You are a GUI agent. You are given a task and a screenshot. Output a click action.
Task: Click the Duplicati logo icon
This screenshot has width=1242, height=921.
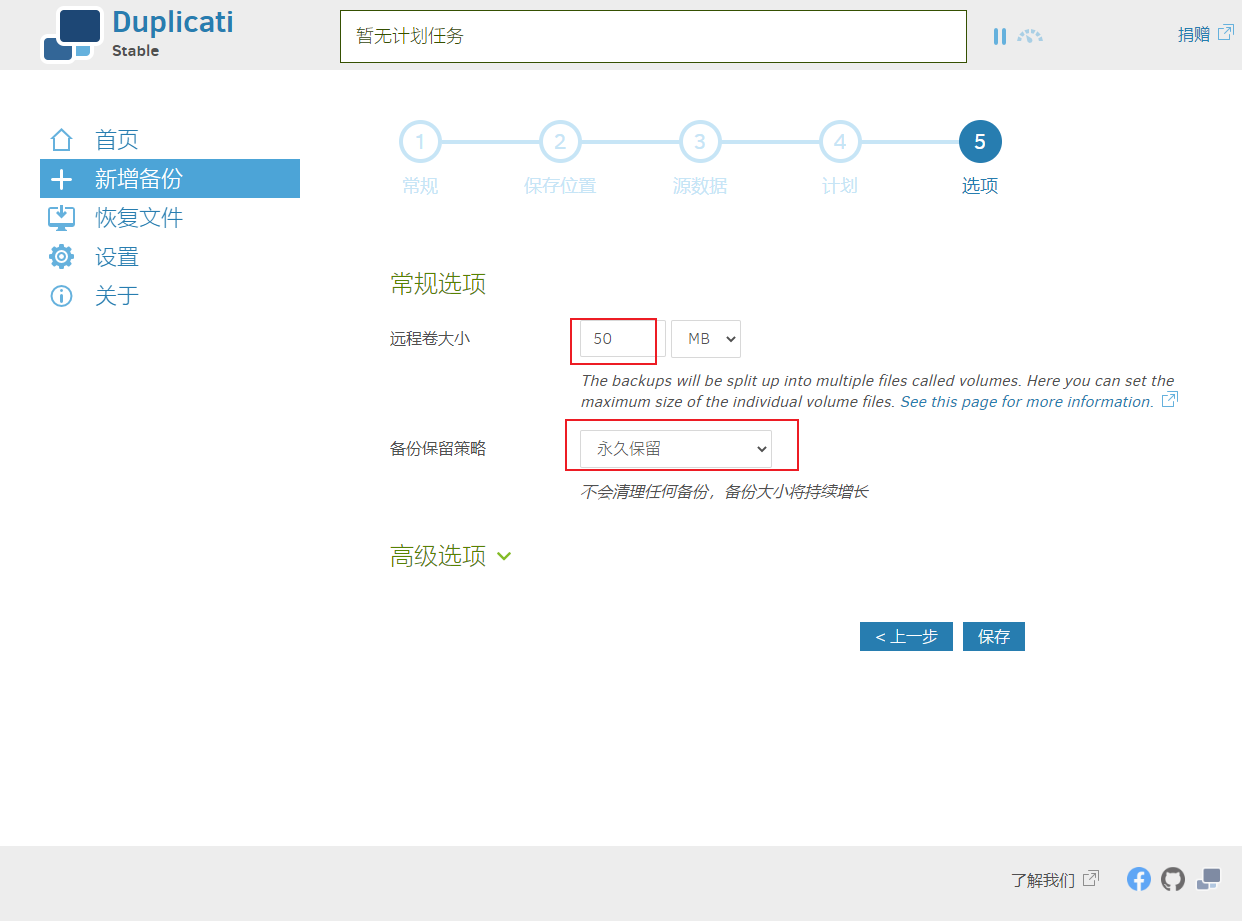pos(72,35)
